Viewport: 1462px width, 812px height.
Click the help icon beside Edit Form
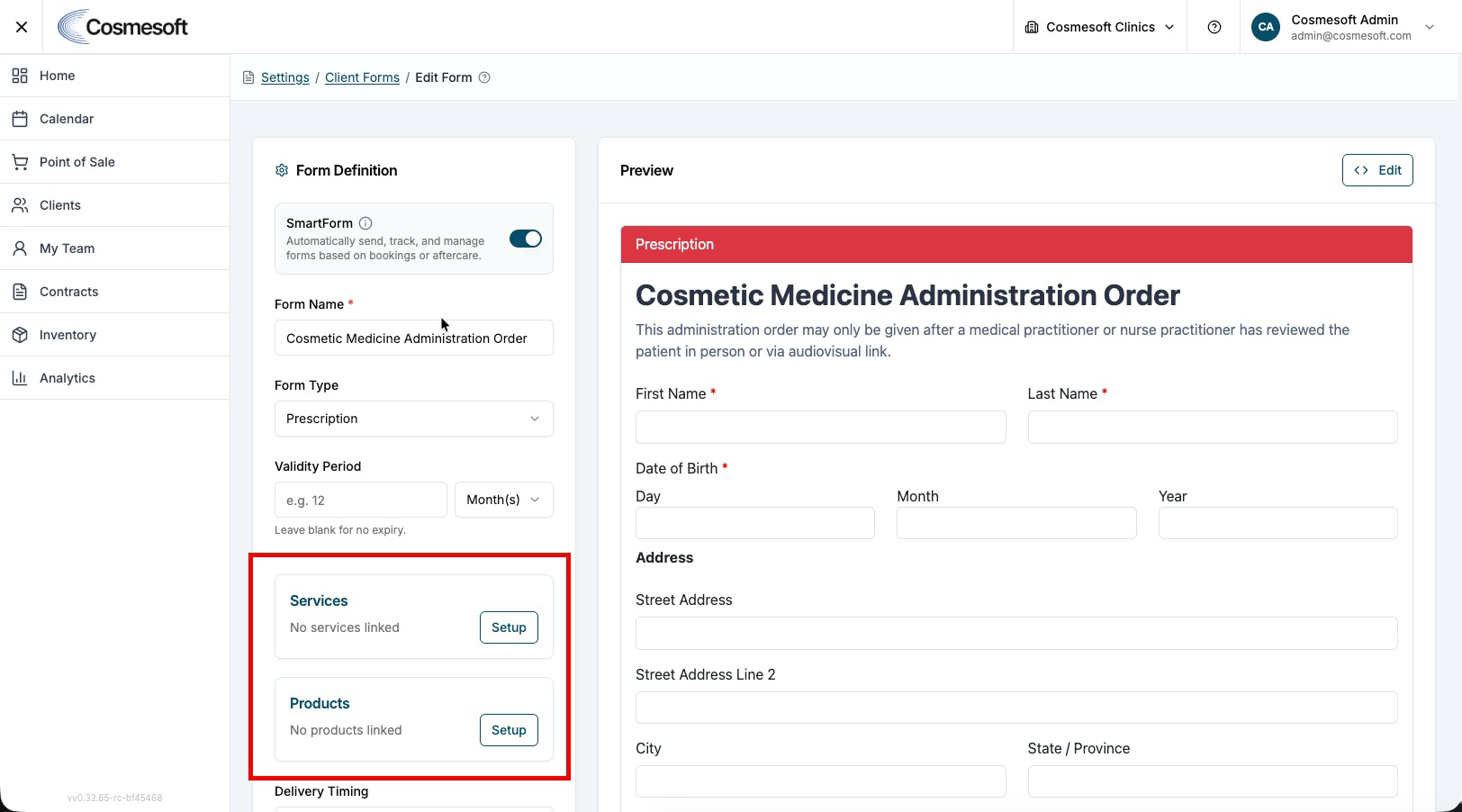pos(484,77)
